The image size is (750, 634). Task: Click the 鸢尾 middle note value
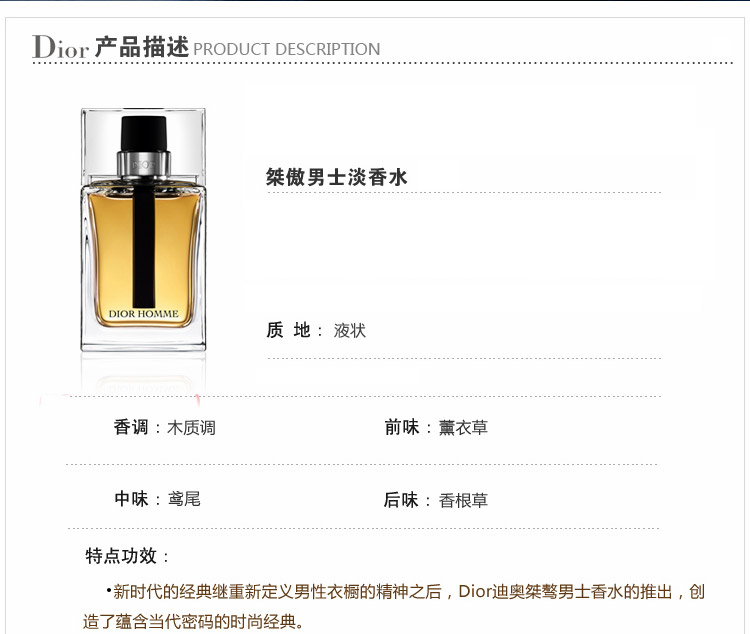coord(184,499)
